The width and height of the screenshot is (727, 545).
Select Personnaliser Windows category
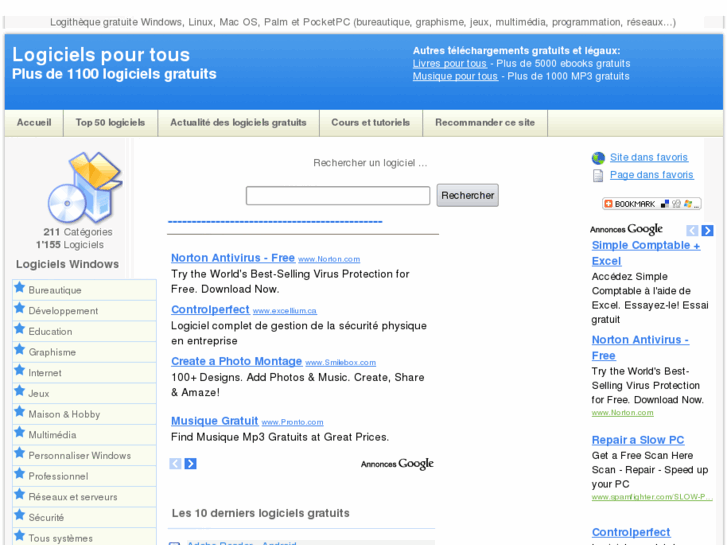(x=84, y=455)
